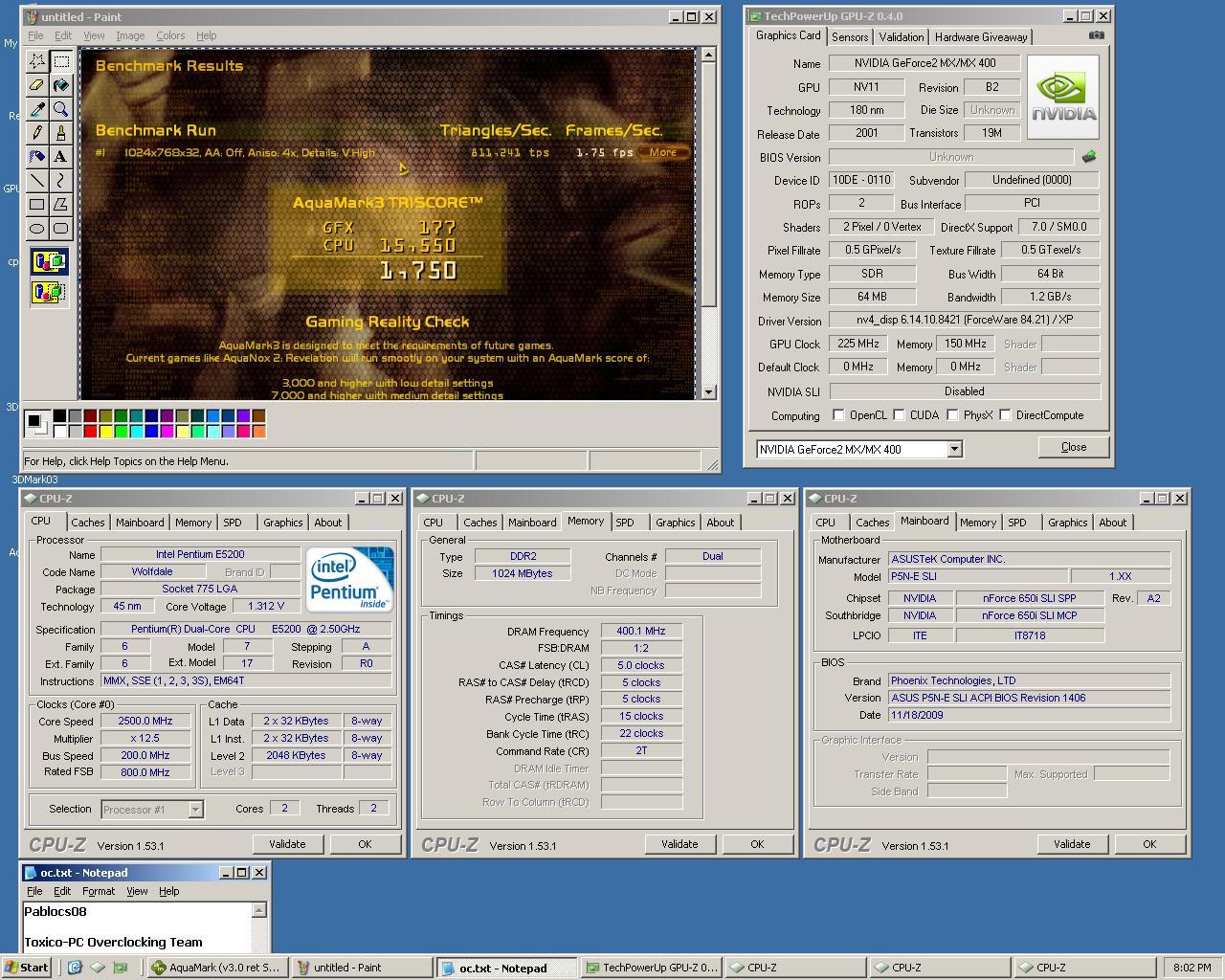Open Internet Explorer from the quick launch bar
The image size is (1225, 980).
click(x=75, y=968)
